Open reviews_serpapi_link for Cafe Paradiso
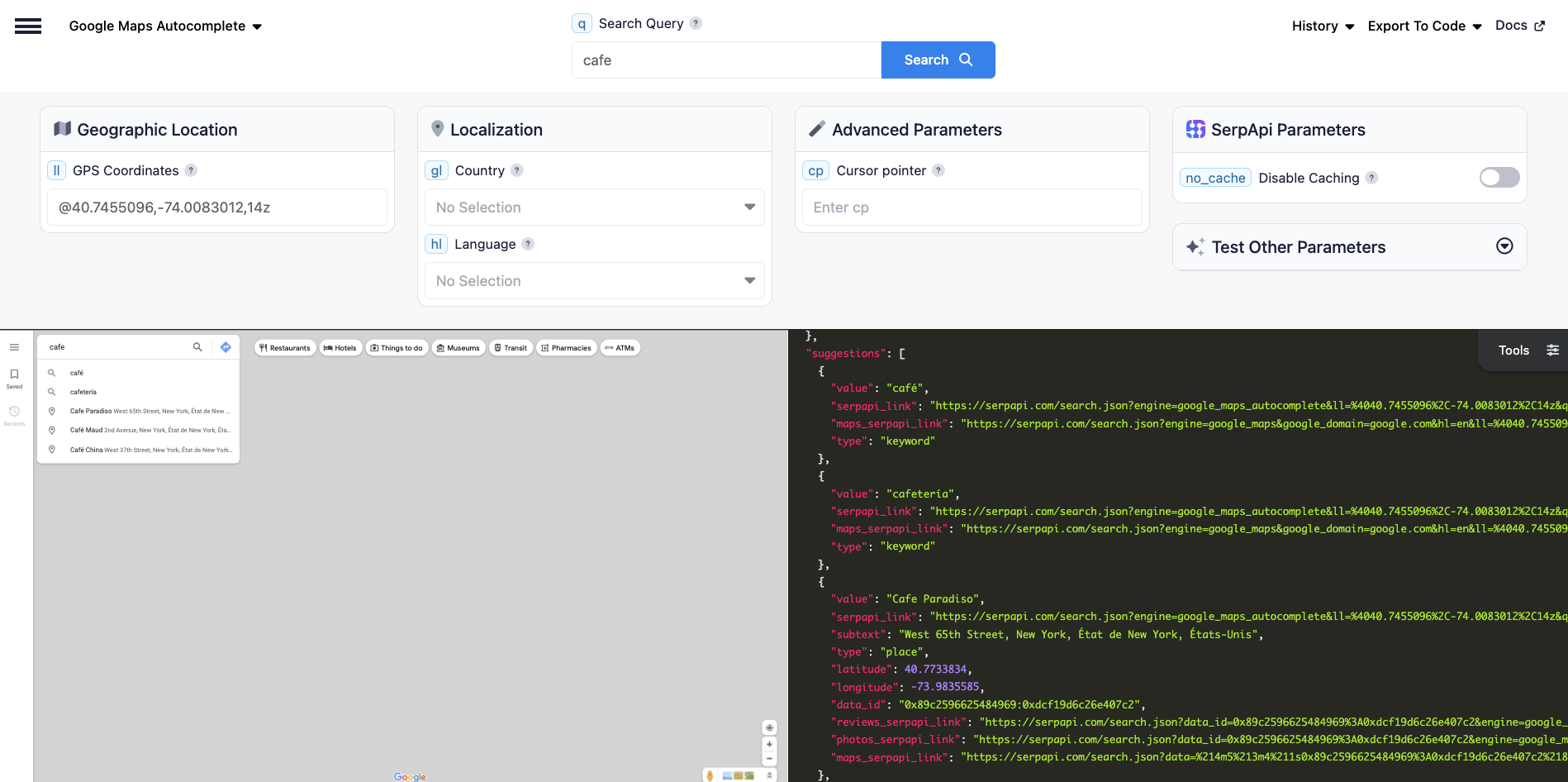Viewport: 1568px width, 782px height. 1273,722
